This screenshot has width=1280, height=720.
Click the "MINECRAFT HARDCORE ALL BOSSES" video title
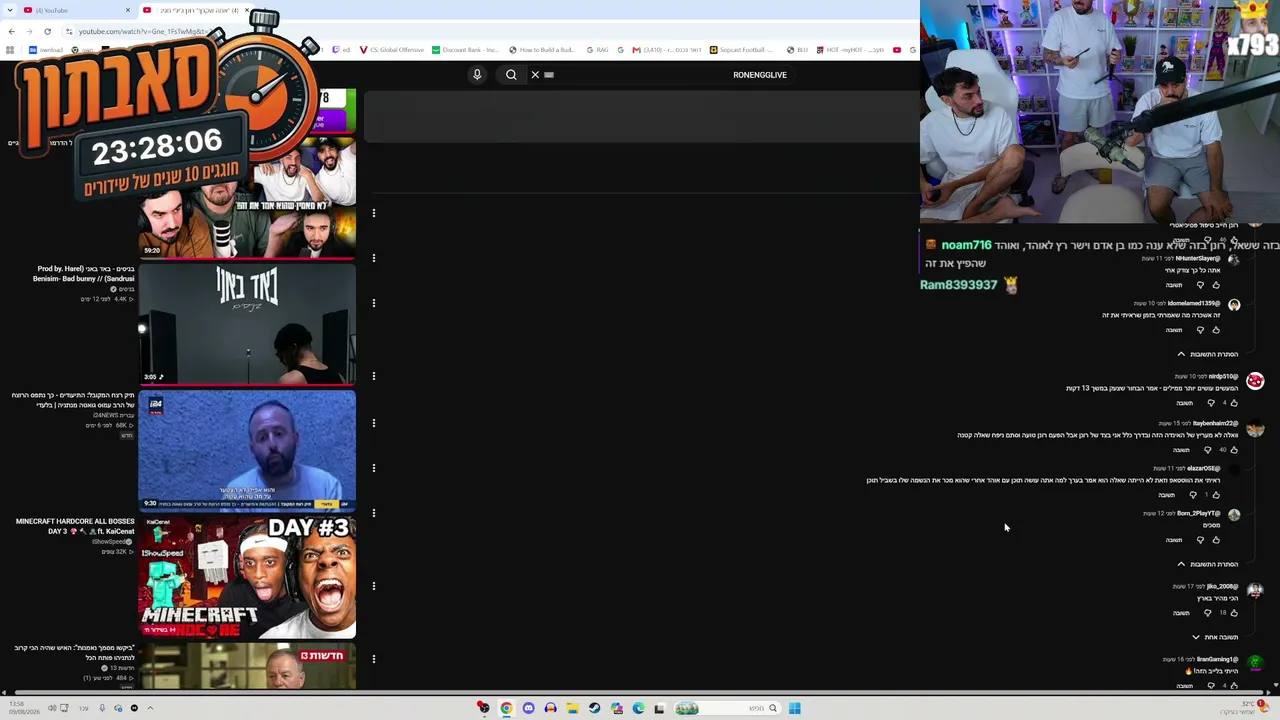pos(75,526)
